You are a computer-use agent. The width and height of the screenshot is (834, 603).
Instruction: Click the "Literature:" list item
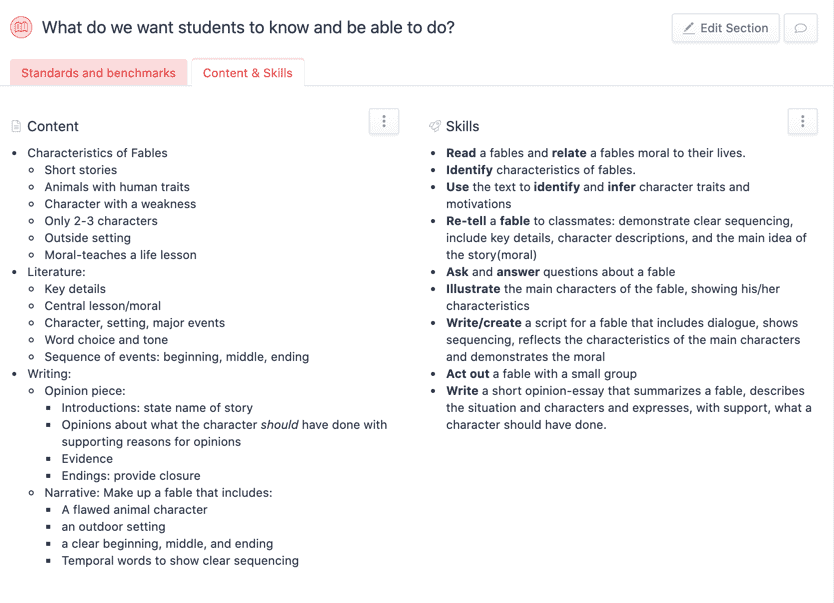[56, 272]
